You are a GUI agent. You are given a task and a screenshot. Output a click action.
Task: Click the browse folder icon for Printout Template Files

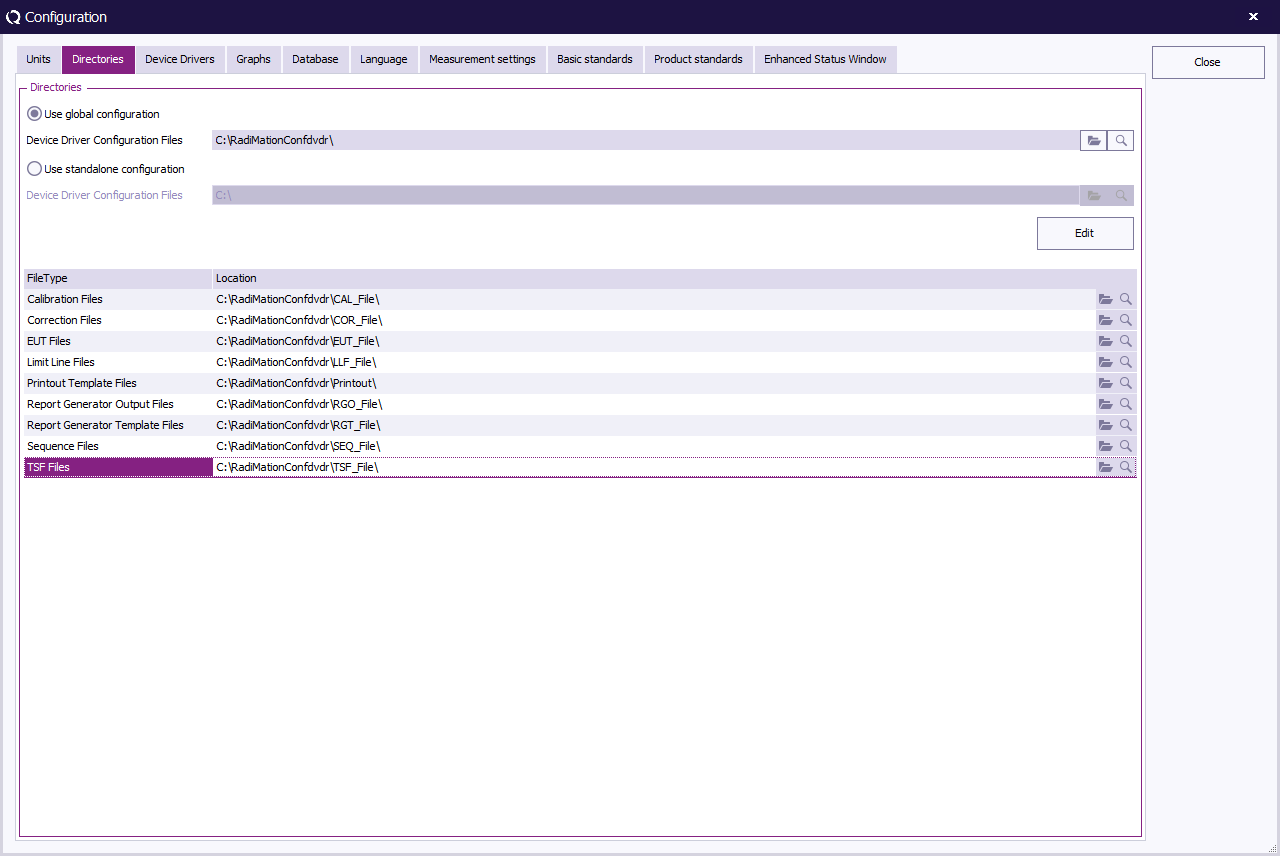[x=1106, y=383]
